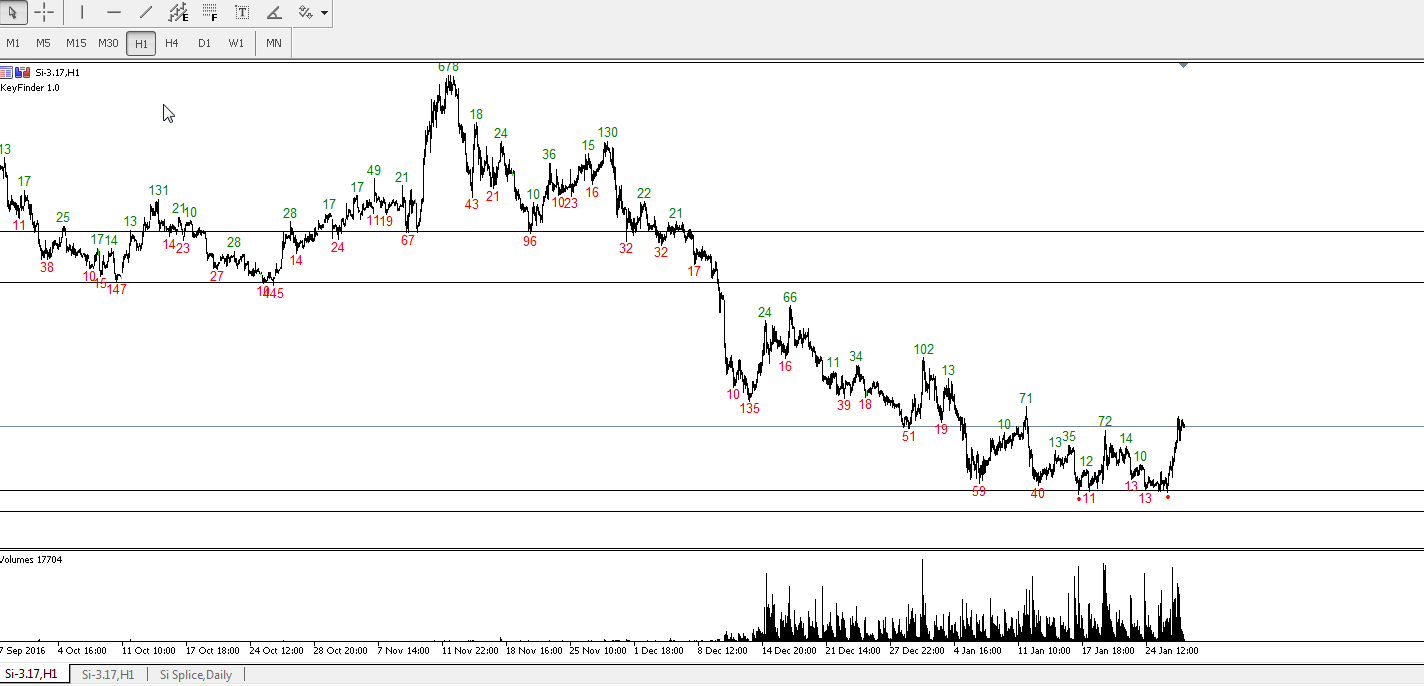Switch to M30 timeframe
Image resolution: width=1424 pixels, height=686 pixels.
[108, 43]
